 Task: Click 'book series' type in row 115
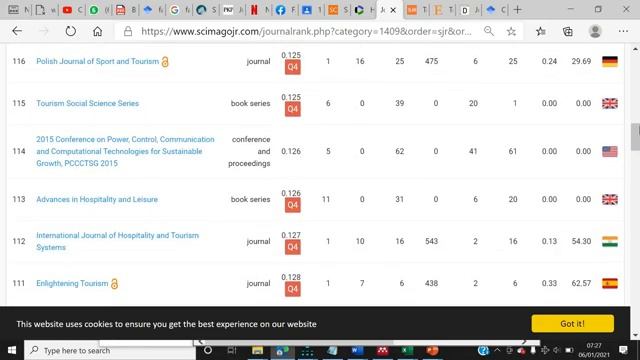(250, 103)
